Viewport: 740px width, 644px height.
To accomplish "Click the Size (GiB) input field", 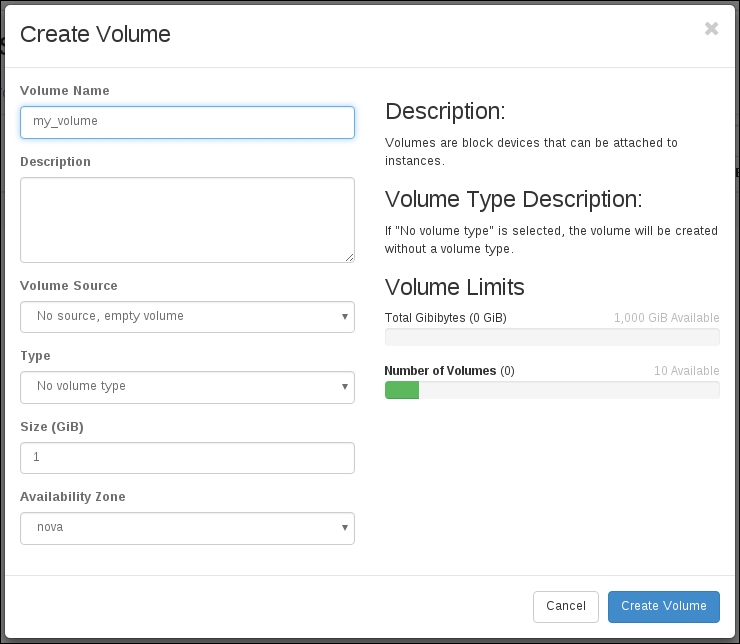I will (x=187, y=457).
